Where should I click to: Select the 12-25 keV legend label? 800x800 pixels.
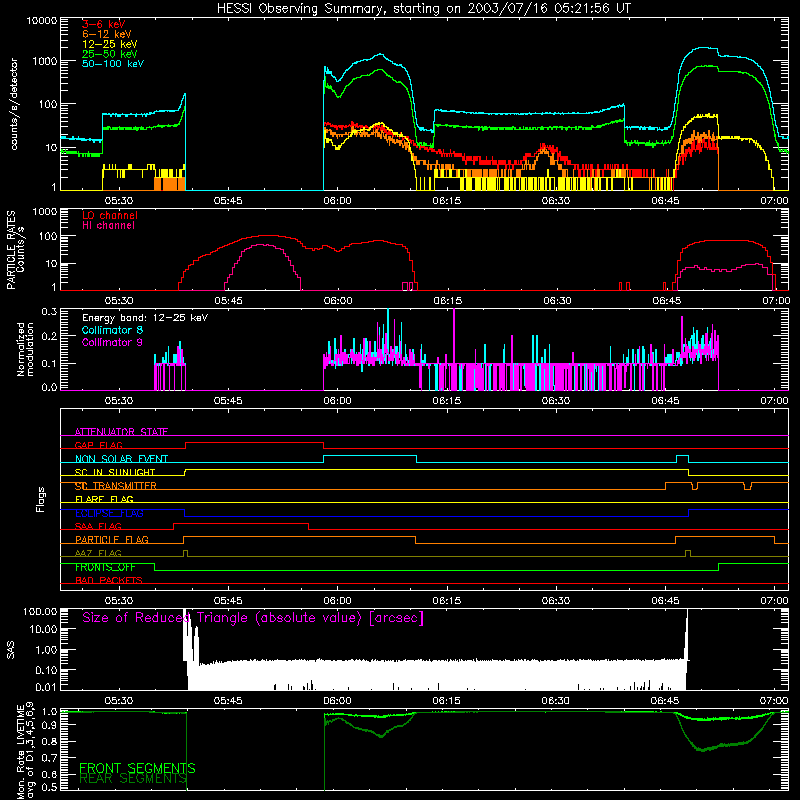click(110, 44)
